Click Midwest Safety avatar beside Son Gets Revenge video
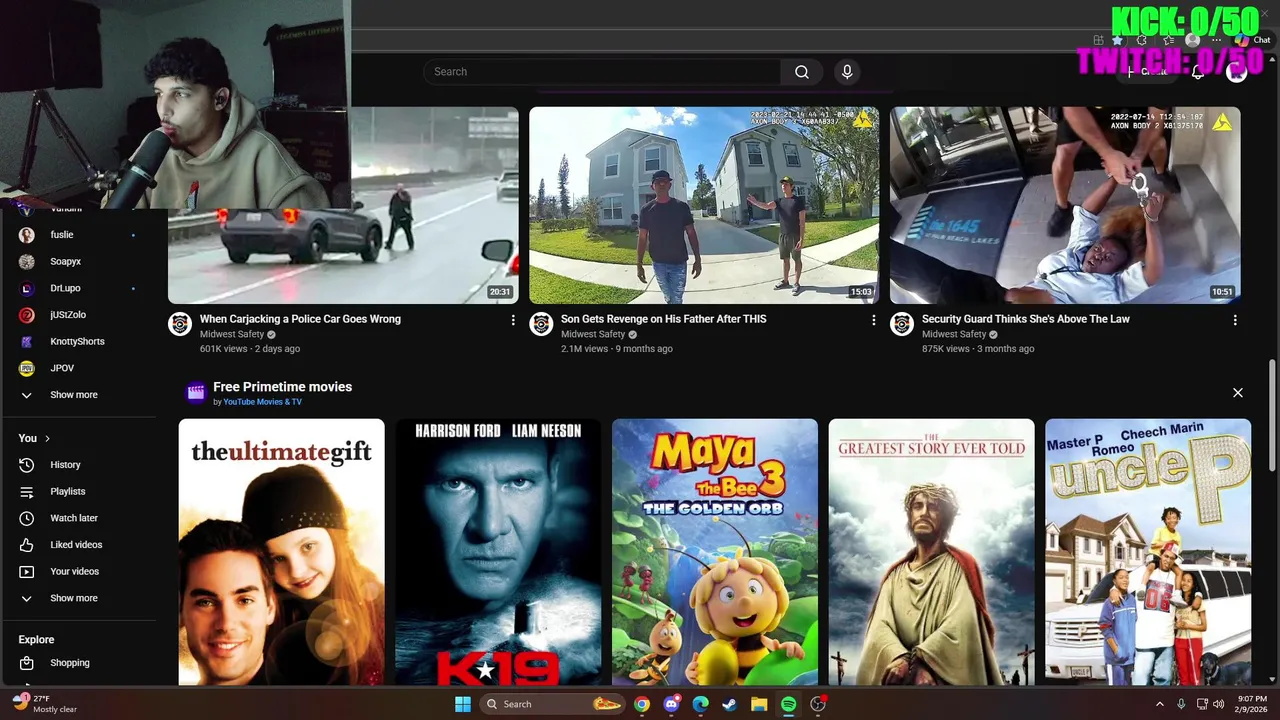 pyautogui.click(x=541, y=324)
